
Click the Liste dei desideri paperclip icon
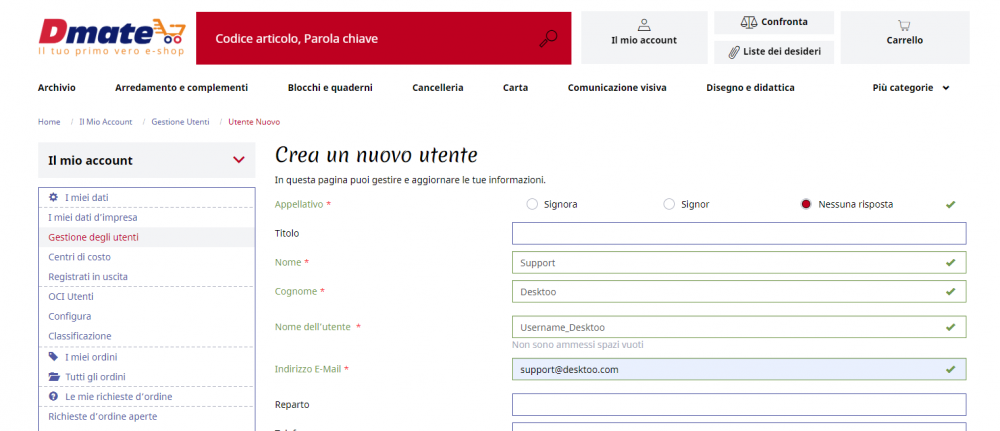click(734, 52)
